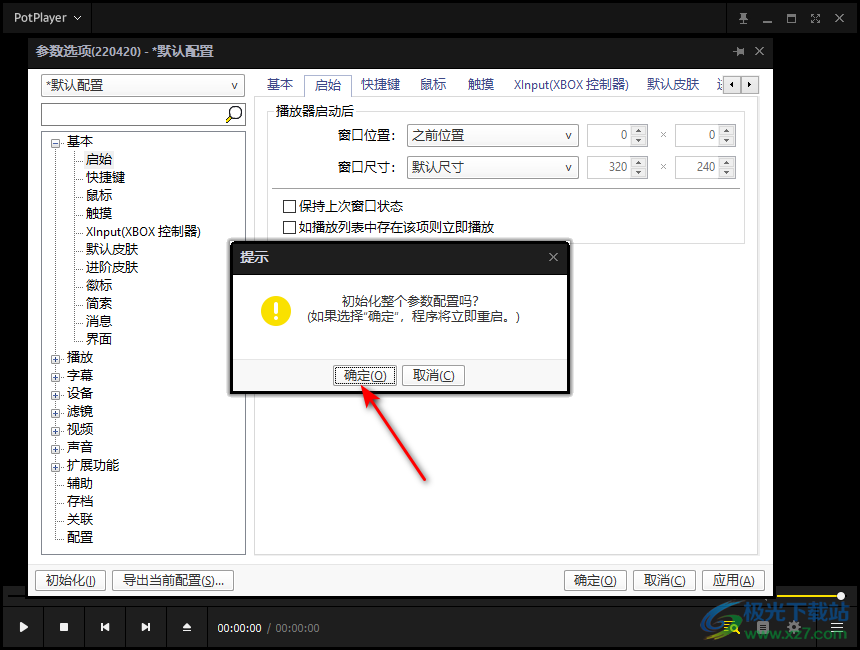Click 取消(C) in the prompt dialog
The image size is (860, 650).
433,376
